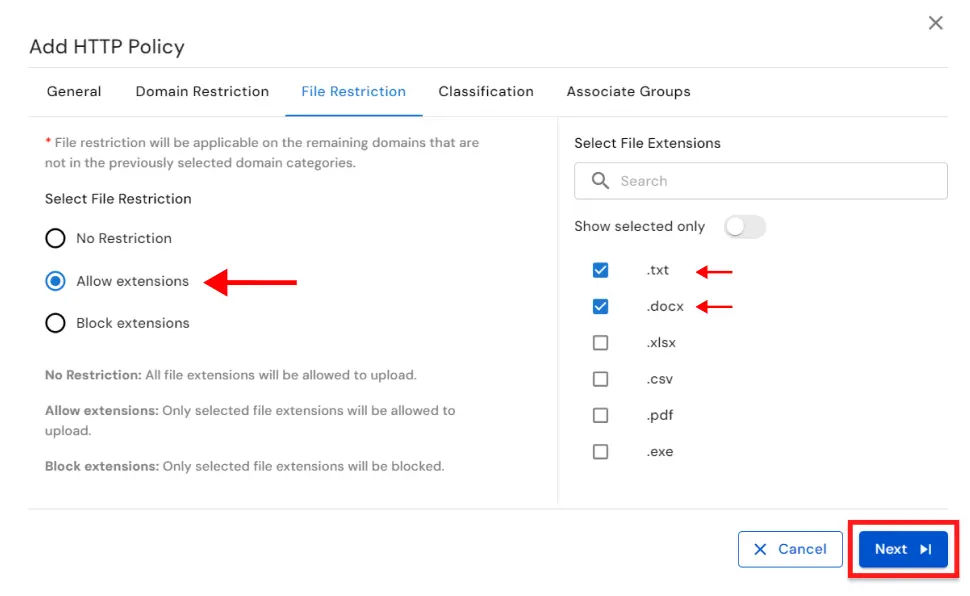Select the No Restriction radio button
Image resolution: width=970 pixels, height=596 pixels.
(x=56, y=239)
